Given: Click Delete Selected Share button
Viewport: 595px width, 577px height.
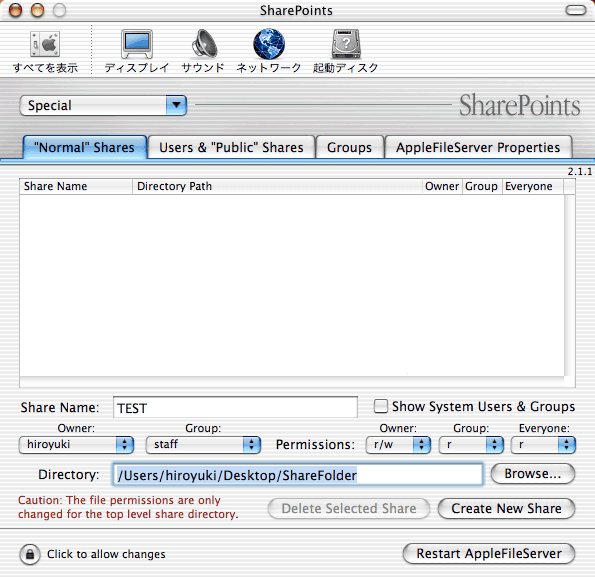Looking at the screenshot, I should click(349, 508).
